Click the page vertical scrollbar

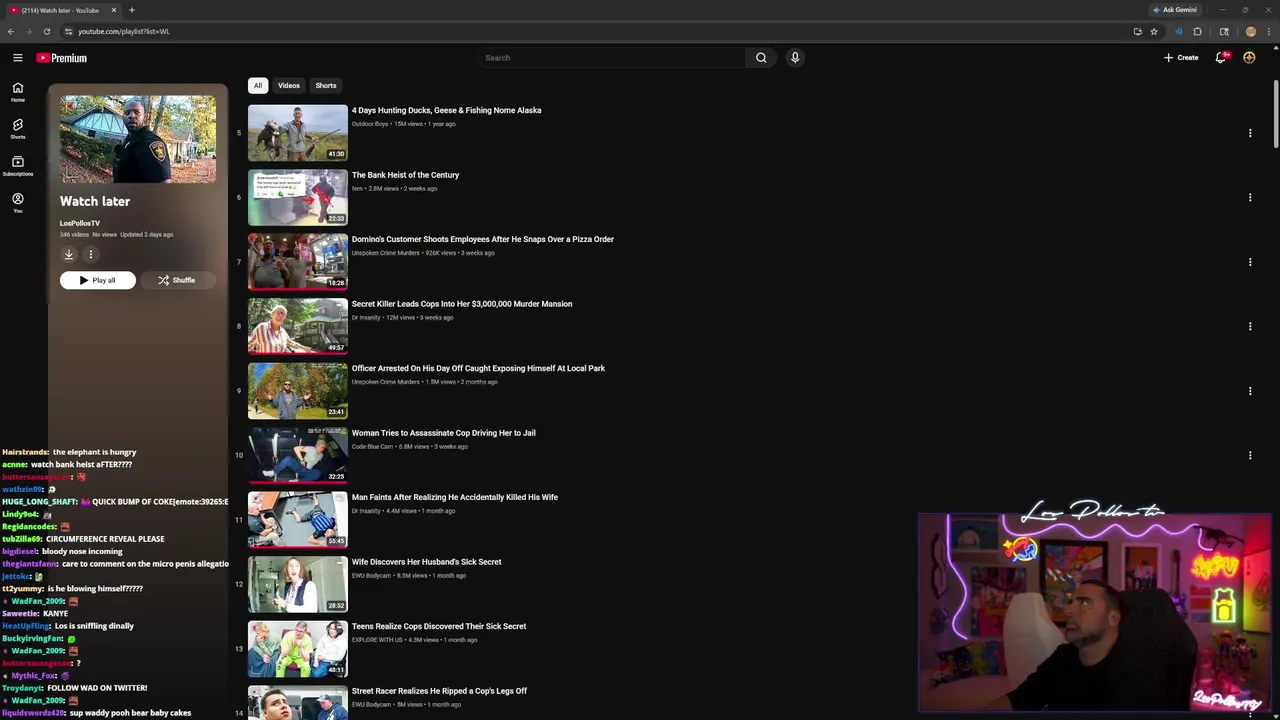(x=1275, y=115)
